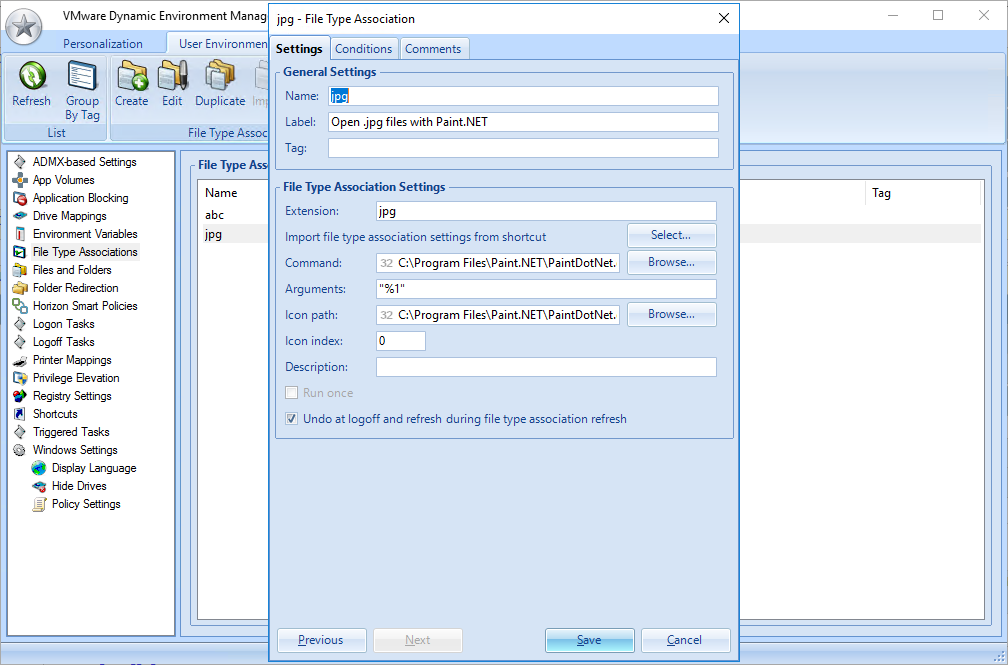
Task: Click into the Tag input field
Action: coord(523,148)
